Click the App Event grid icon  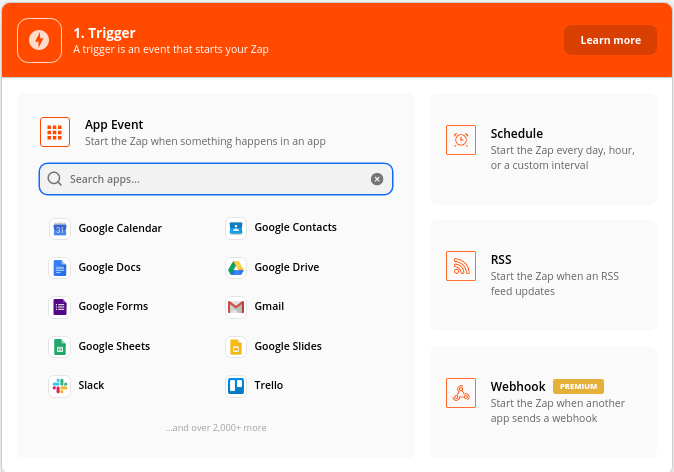pyautogui.click(x=55, y=132)
